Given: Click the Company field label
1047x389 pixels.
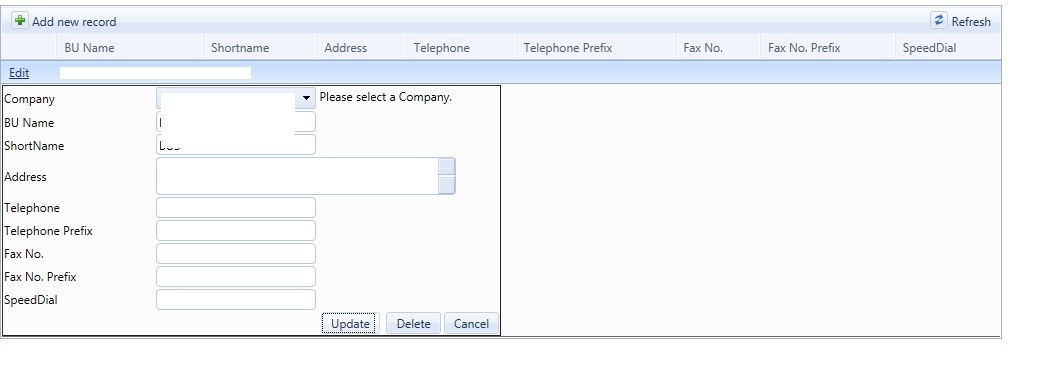Looking at the screenshot, I should pos(29,99).
